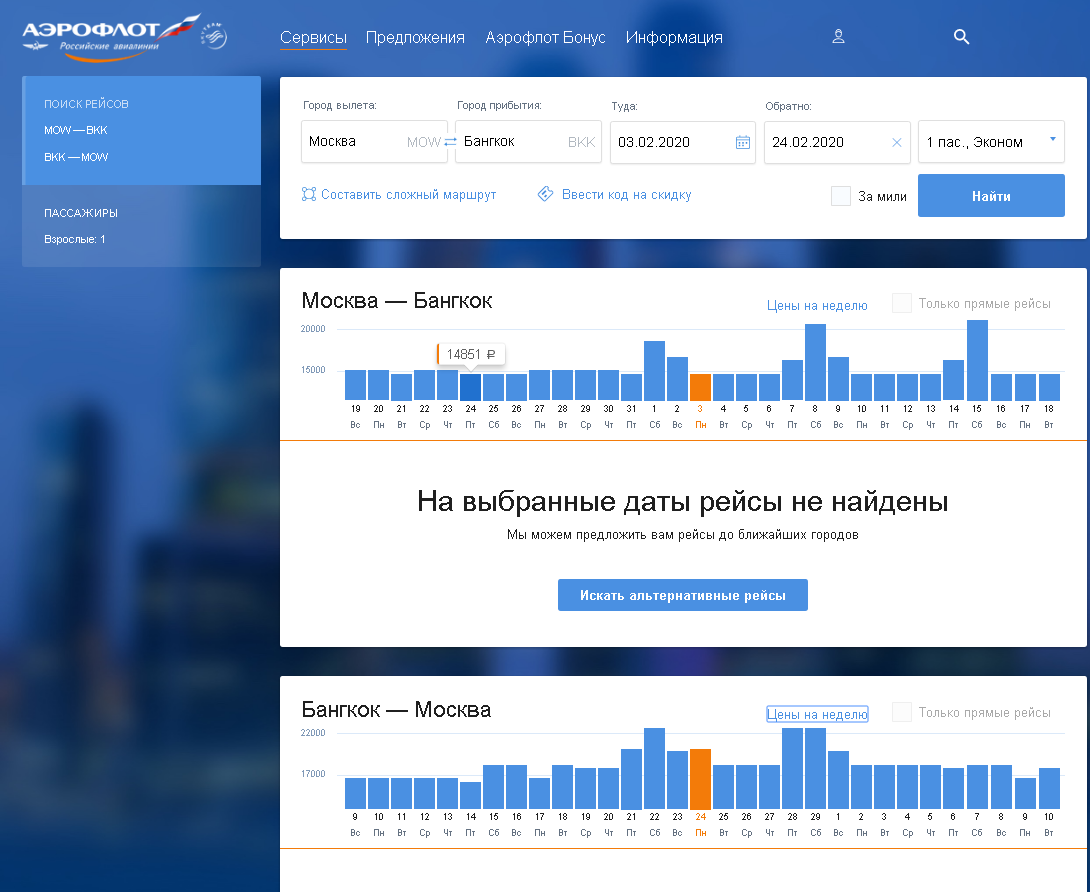Expand the 1 пас., Эконом dropdown

coord(991,143)
